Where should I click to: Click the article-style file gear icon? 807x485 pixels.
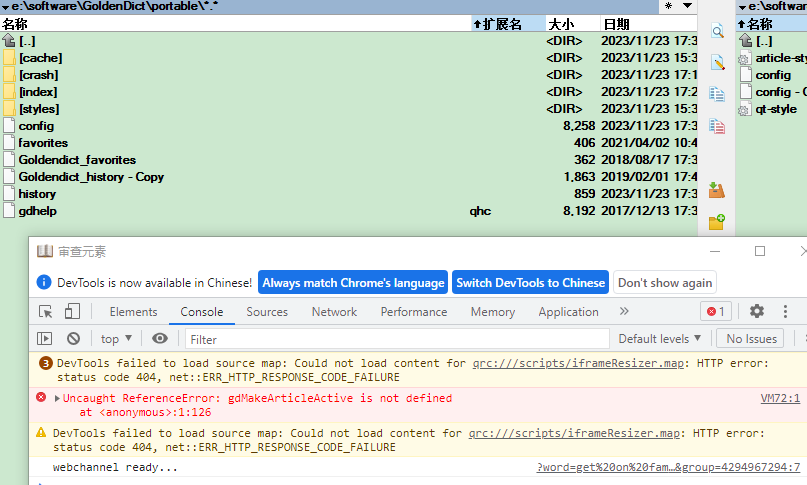pos(744,58)
